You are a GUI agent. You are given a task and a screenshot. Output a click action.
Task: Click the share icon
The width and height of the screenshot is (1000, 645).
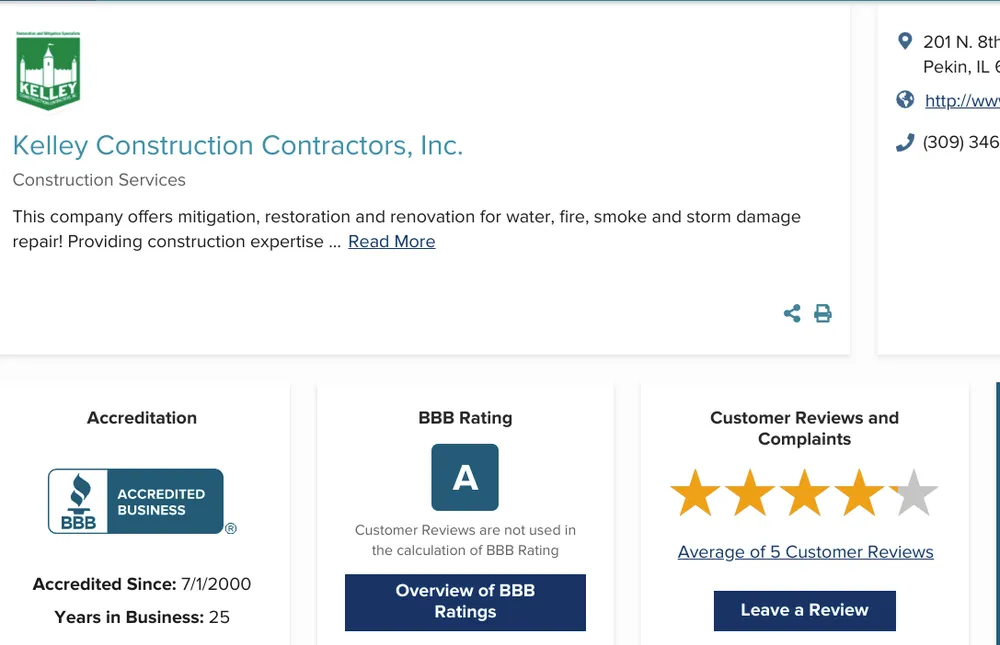tap(791, 313)
